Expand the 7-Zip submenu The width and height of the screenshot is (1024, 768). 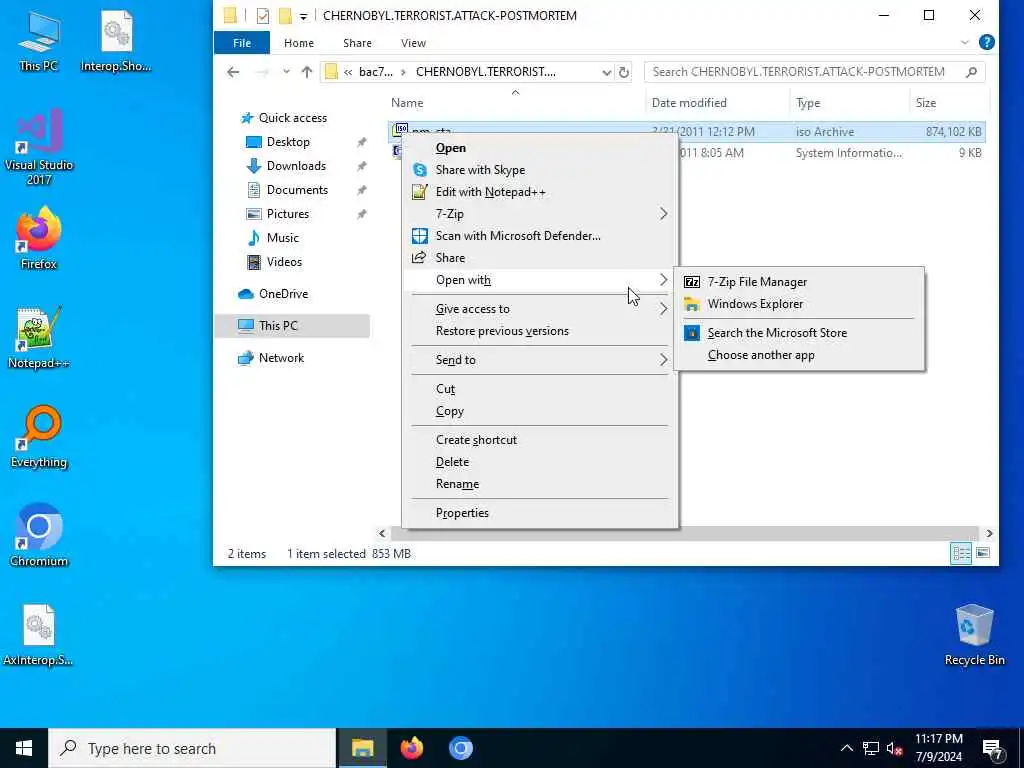click(x=540, y=214)
